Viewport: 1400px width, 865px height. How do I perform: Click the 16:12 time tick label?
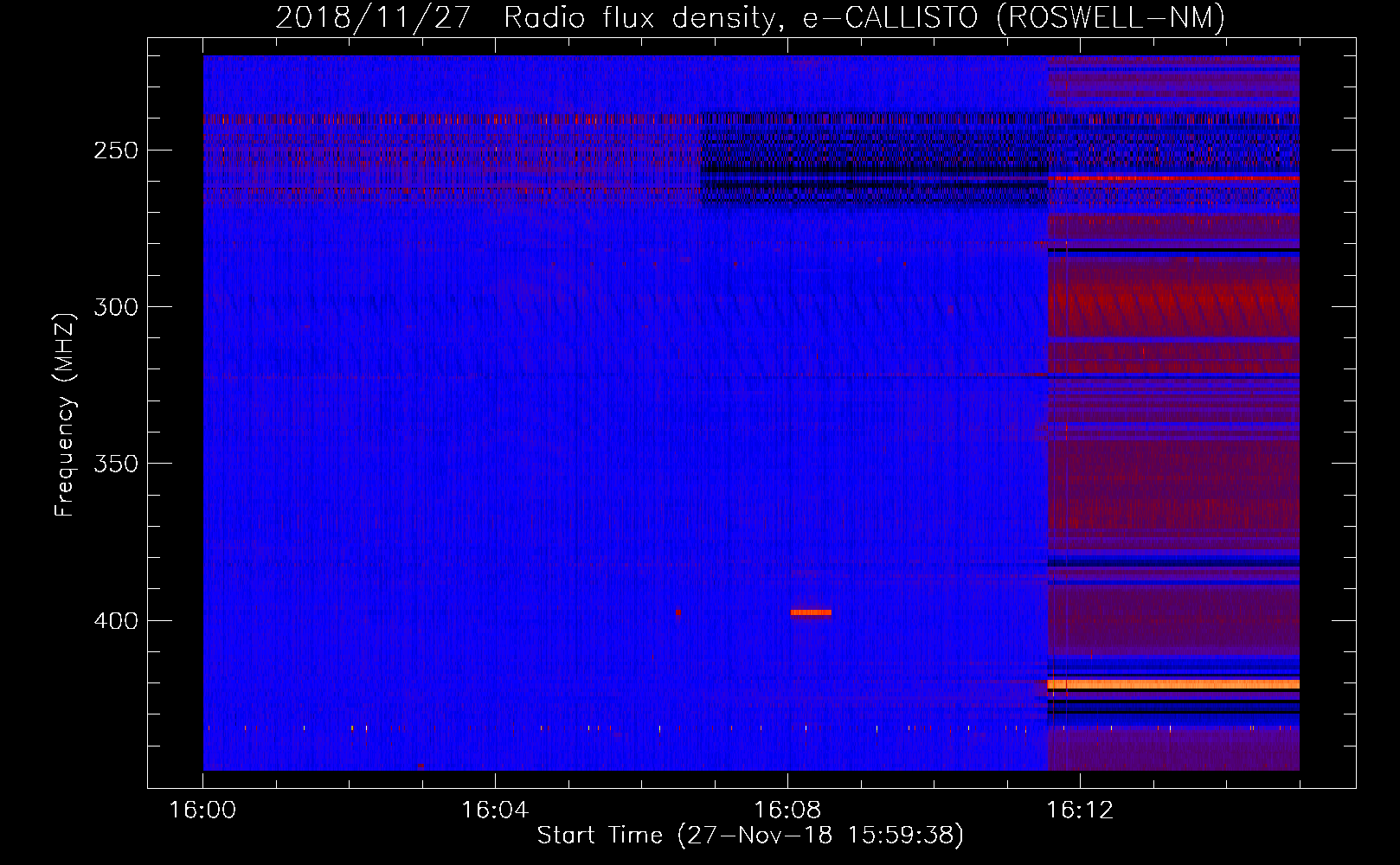point(1080,810)
